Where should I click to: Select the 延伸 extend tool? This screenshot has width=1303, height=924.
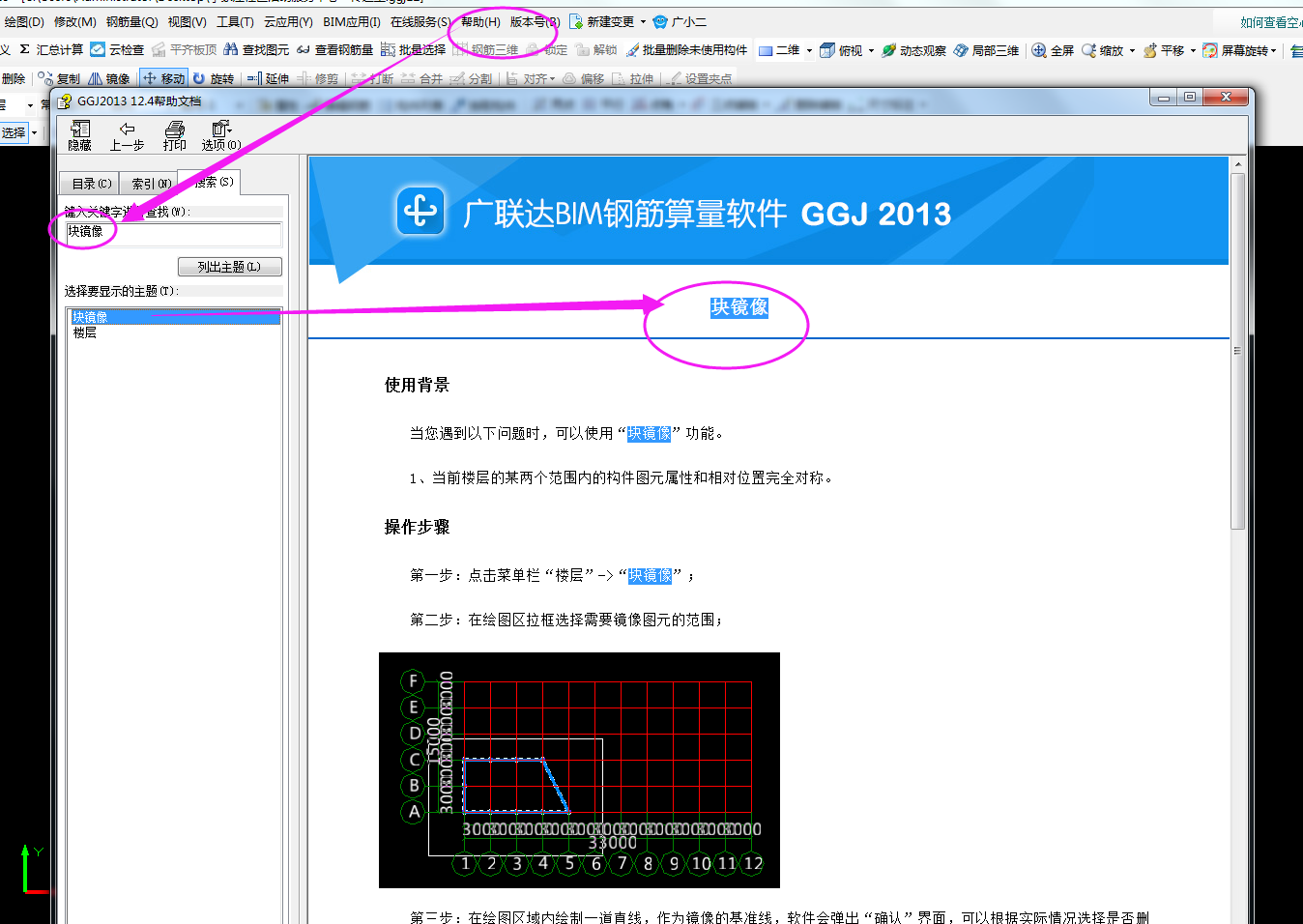268,78
